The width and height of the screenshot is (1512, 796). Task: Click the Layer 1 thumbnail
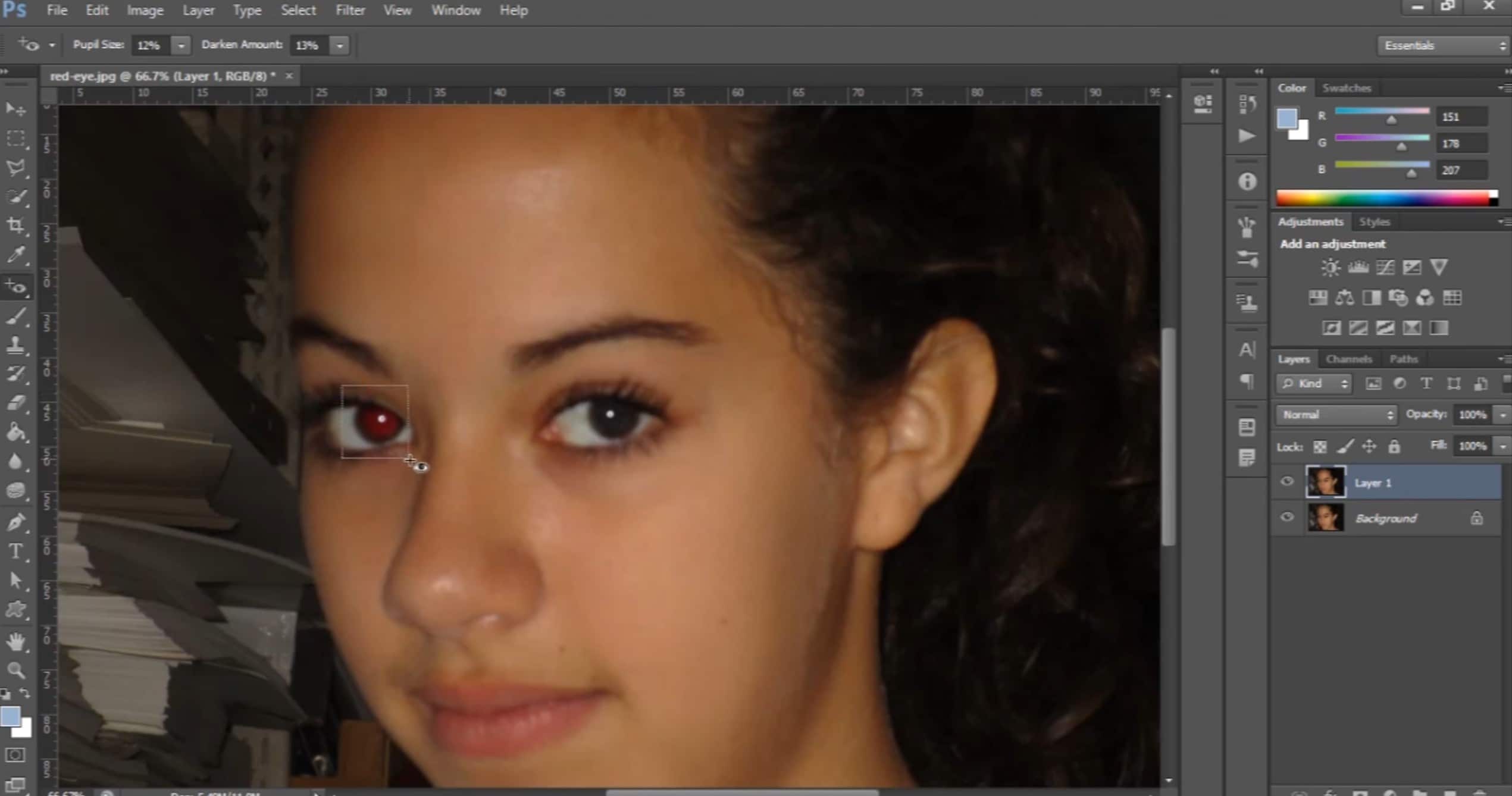click(1325, 482)
